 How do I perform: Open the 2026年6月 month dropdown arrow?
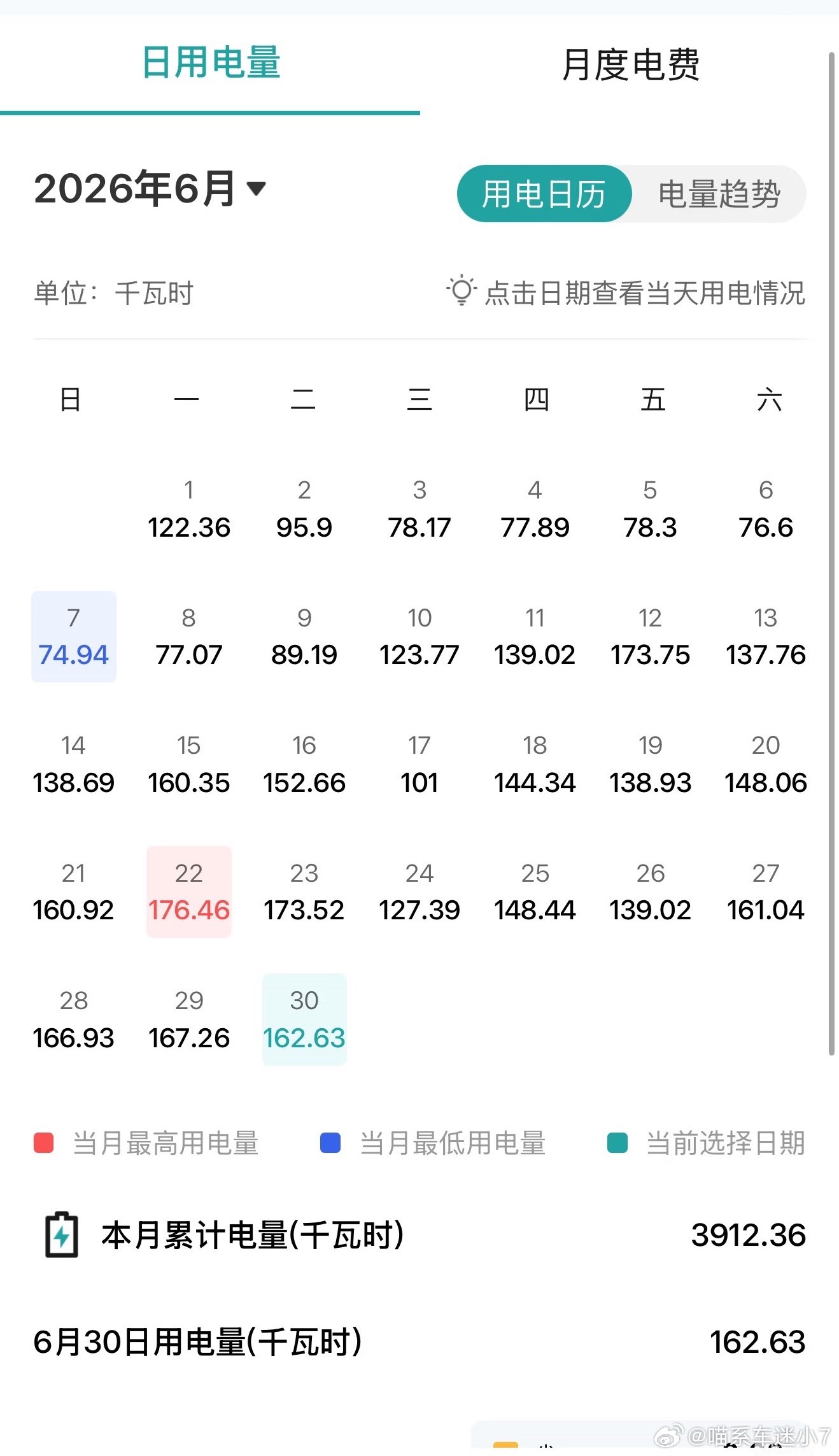point(256,188)
